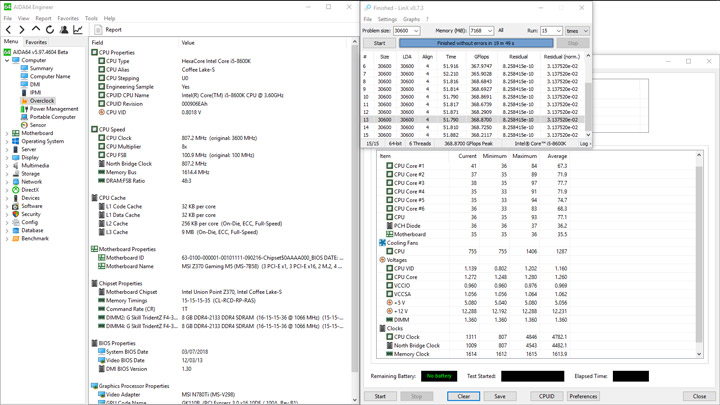
Task: Open the AIDA64 Tools menu
Action: coord(91,18)
